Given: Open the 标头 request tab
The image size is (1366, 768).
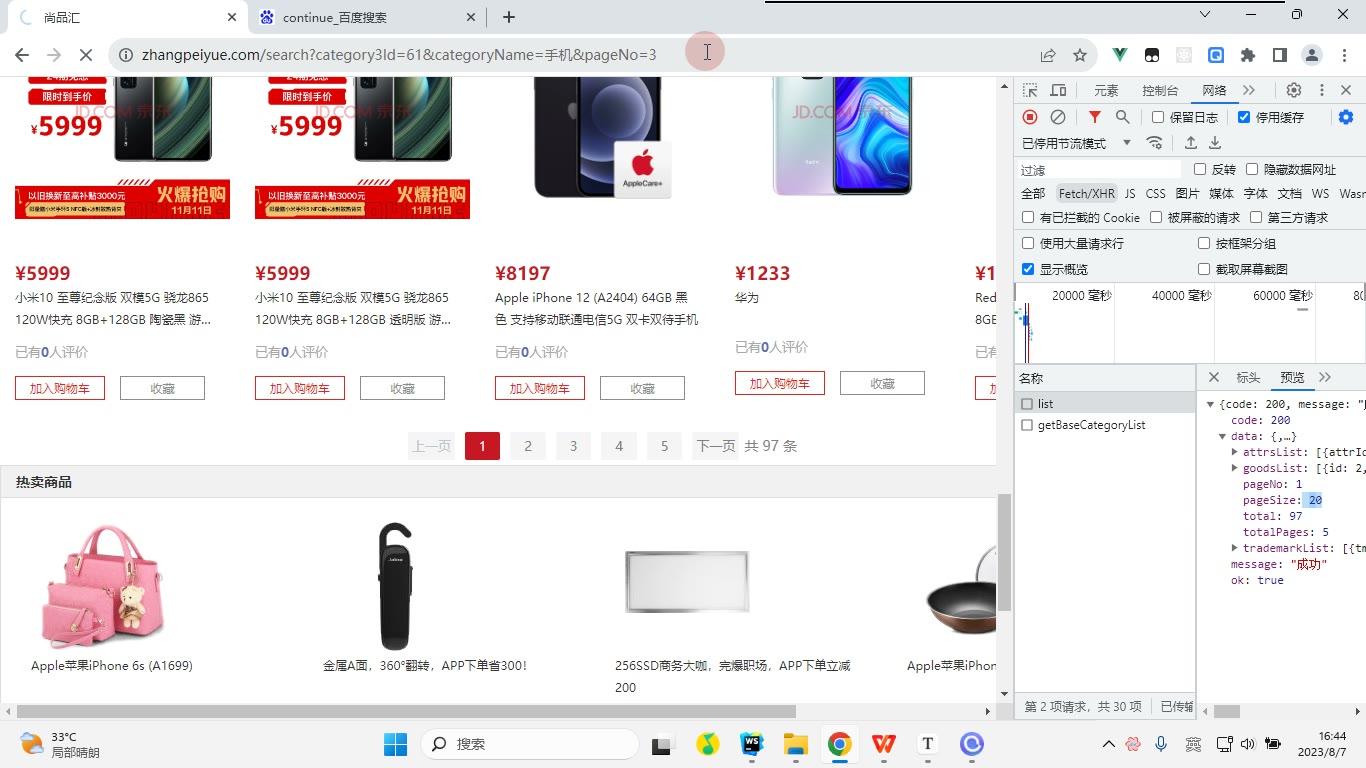Looking at the screenshot, I should [1248, 377].
